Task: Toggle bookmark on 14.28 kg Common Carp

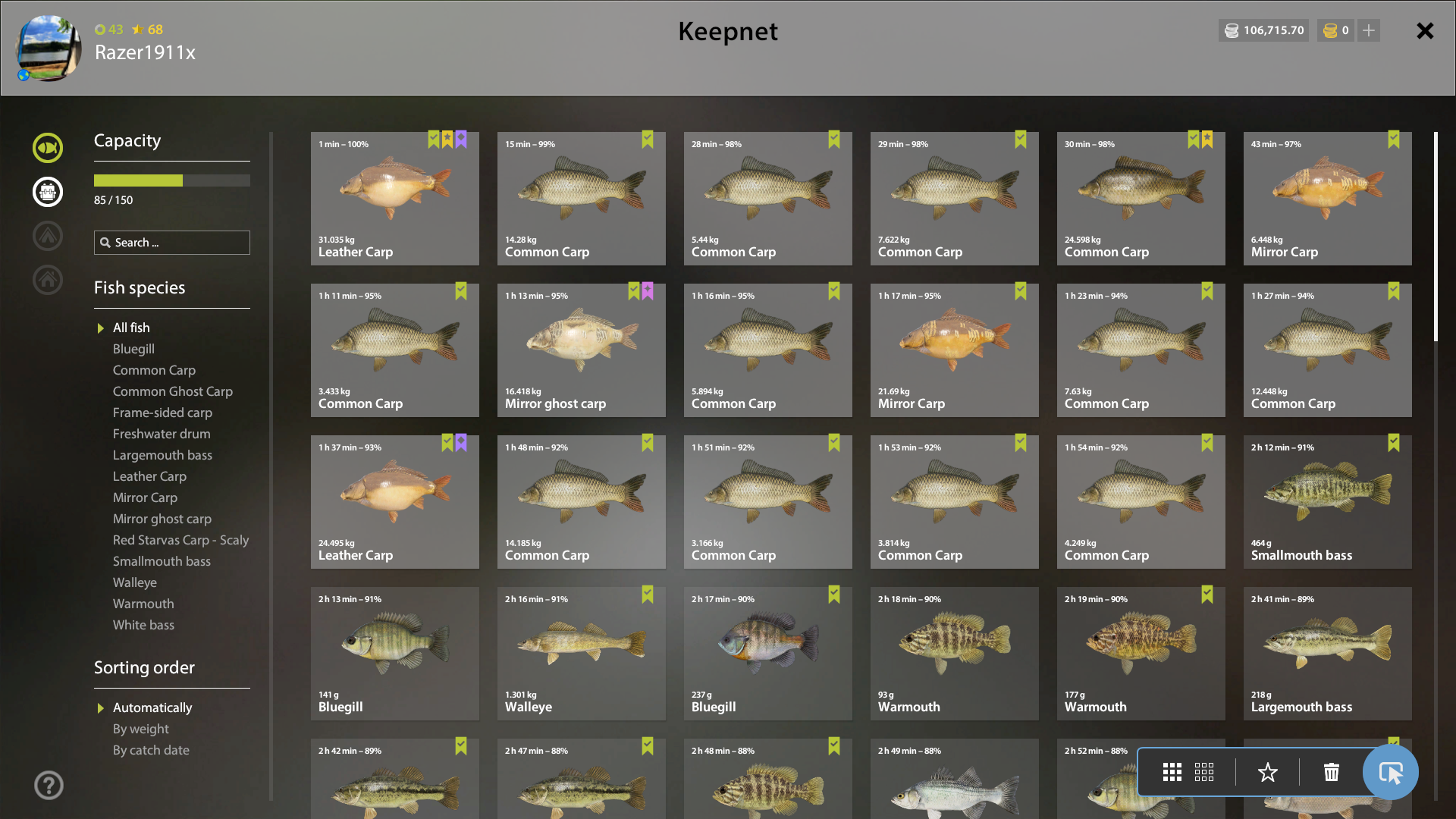Action: click(x=648, y=139)
